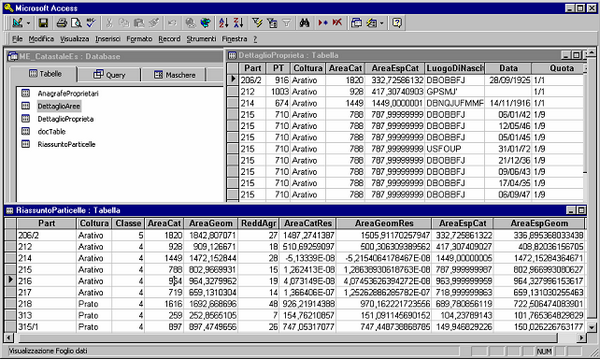Click the New Record icon
Viewport: 600px width, 360px height.
(x=323, y=23)
